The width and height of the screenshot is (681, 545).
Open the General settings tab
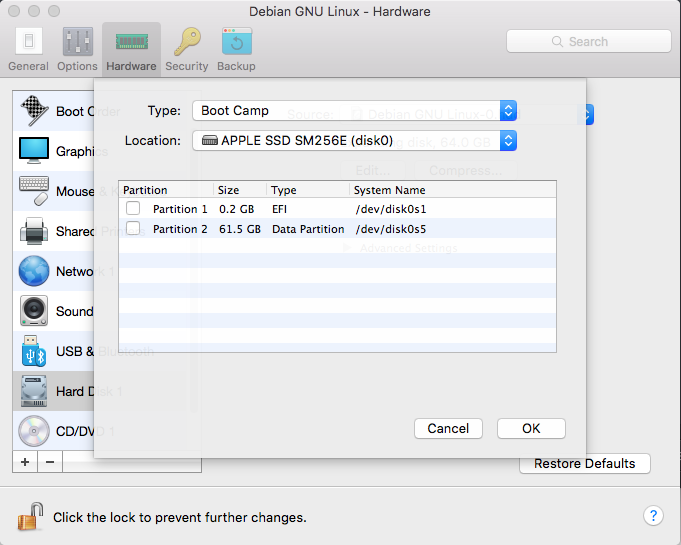[28, 49]
